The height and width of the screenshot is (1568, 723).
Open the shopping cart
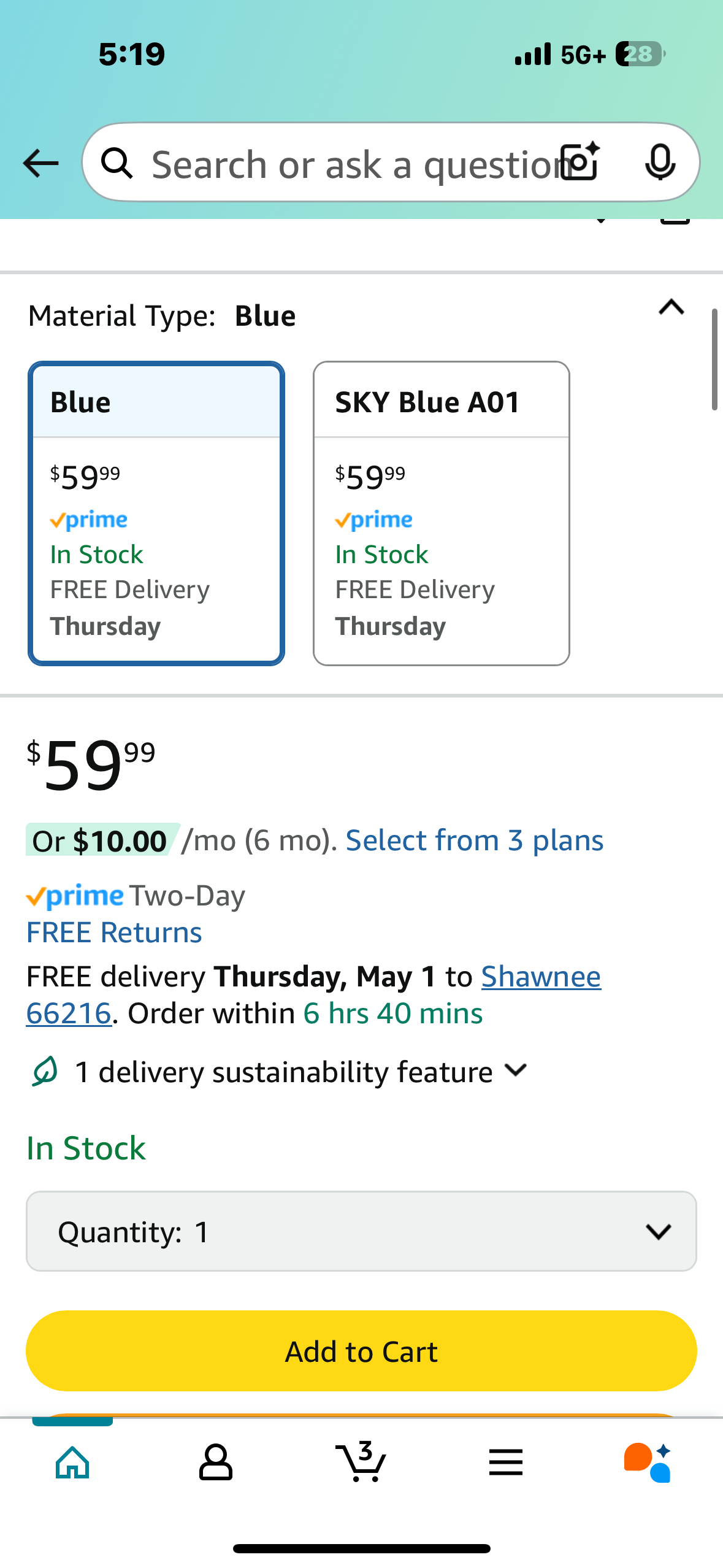tap(361, 1462)
